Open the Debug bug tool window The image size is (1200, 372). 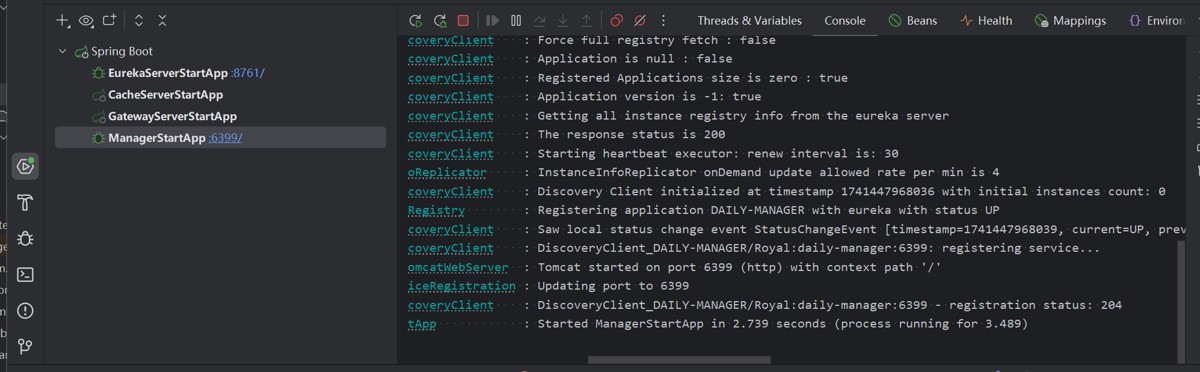click(25, 239)
